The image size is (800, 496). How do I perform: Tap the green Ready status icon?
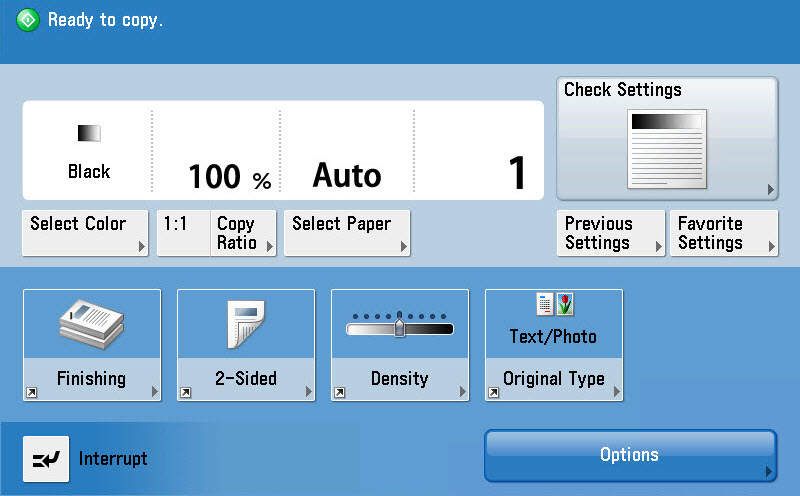(x=28, y=20)
